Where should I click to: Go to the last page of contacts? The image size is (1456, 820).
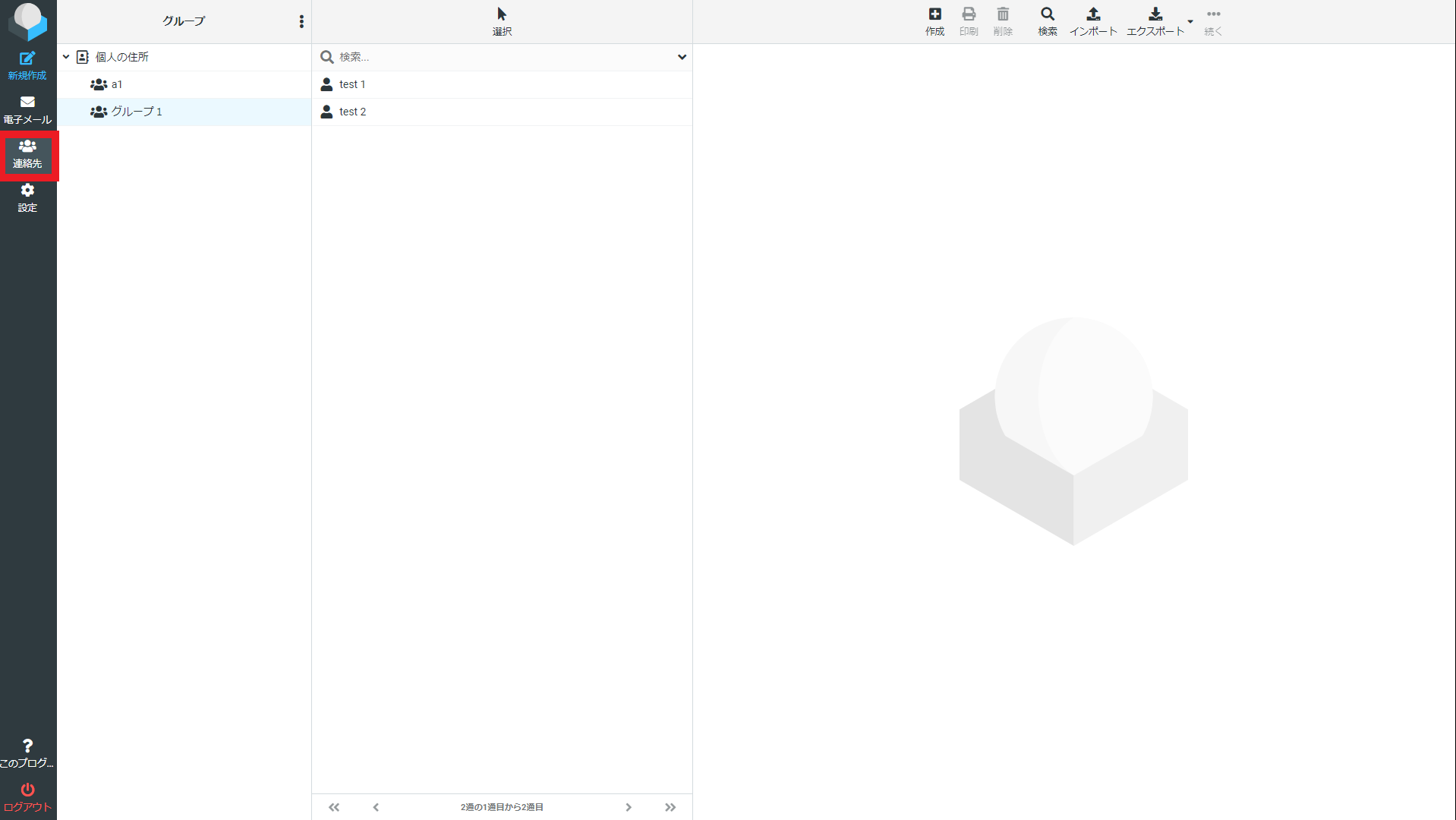pyautogui.click(x=670, y=807)
